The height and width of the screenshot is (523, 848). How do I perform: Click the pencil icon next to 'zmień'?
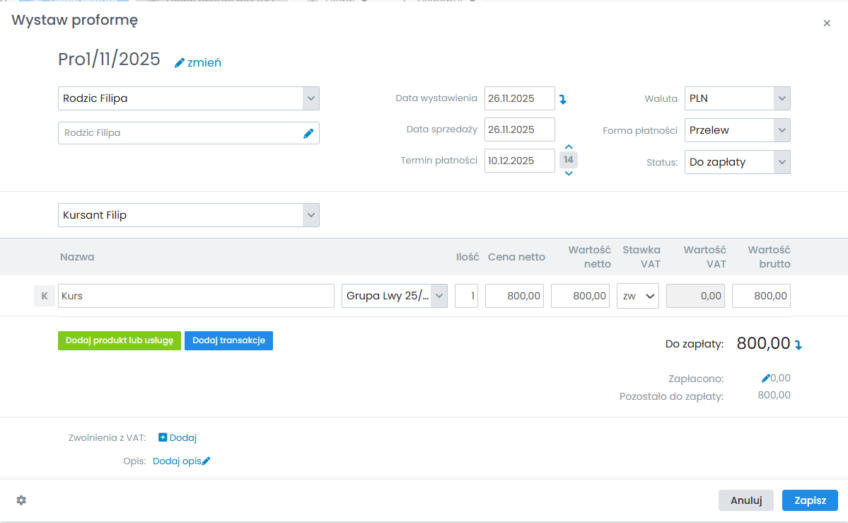click(180, 62)
